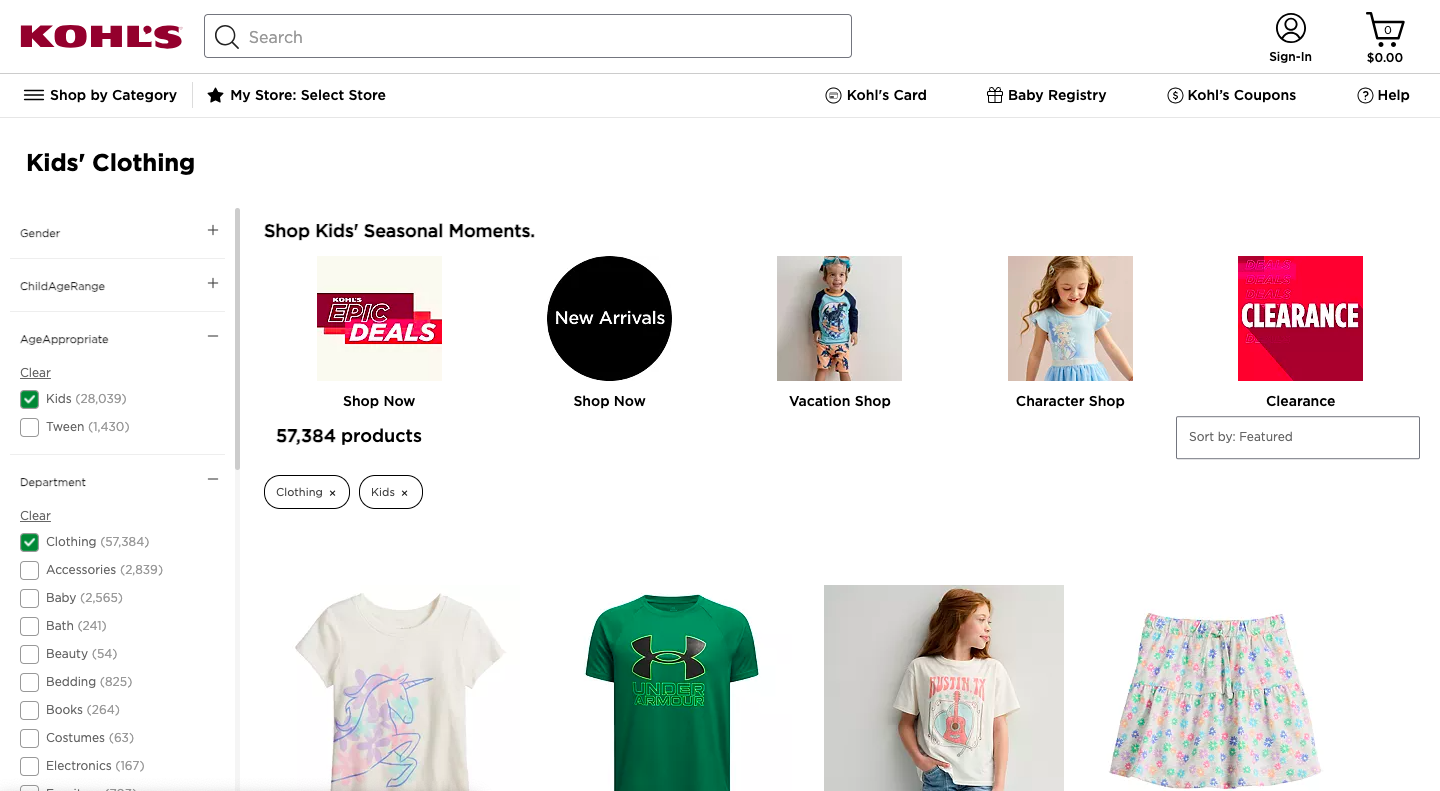
Task: Select My Store: Select Store
Action: pos(297,95)
